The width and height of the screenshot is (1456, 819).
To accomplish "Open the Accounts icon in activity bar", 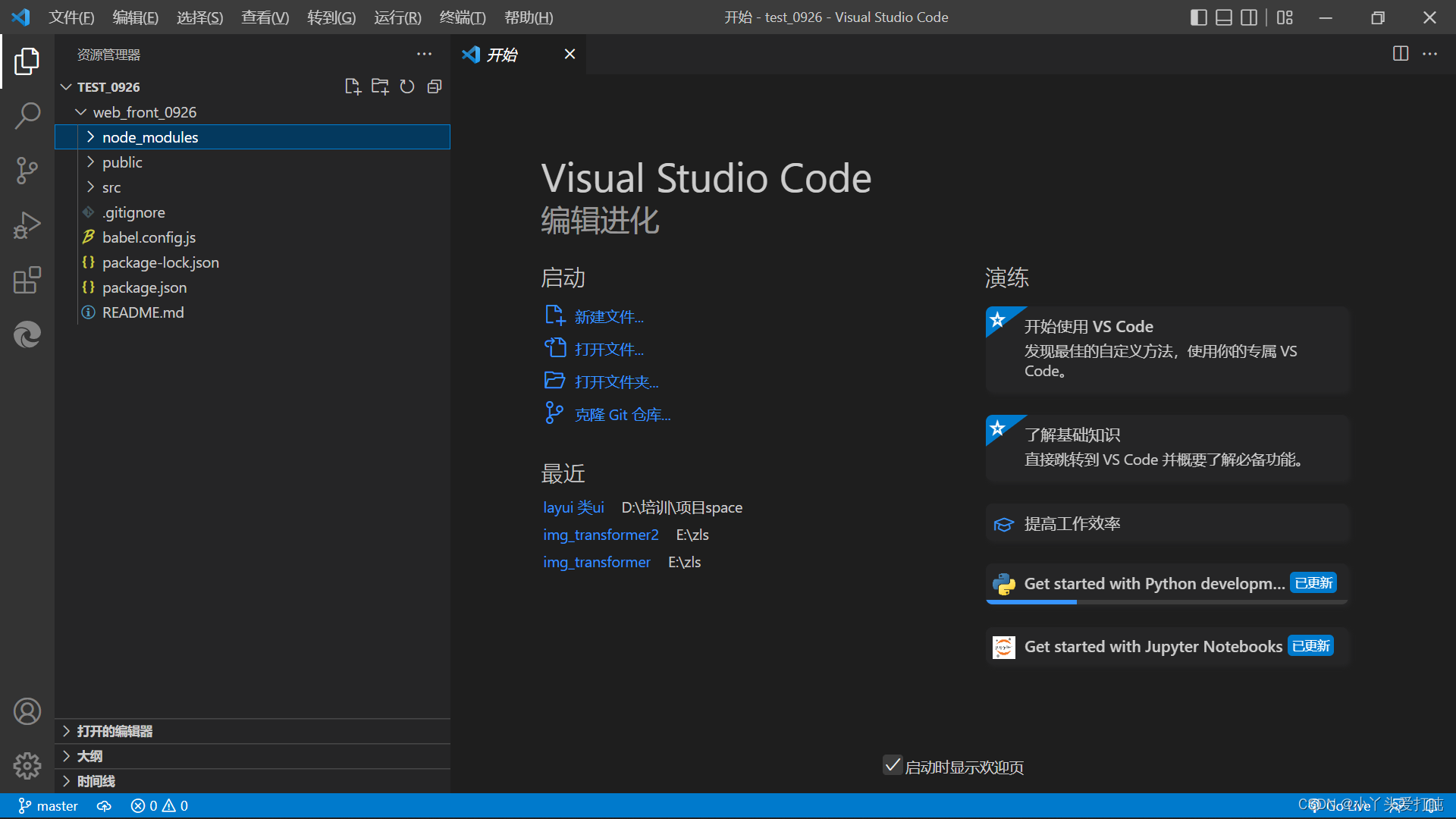I will 27,711.
